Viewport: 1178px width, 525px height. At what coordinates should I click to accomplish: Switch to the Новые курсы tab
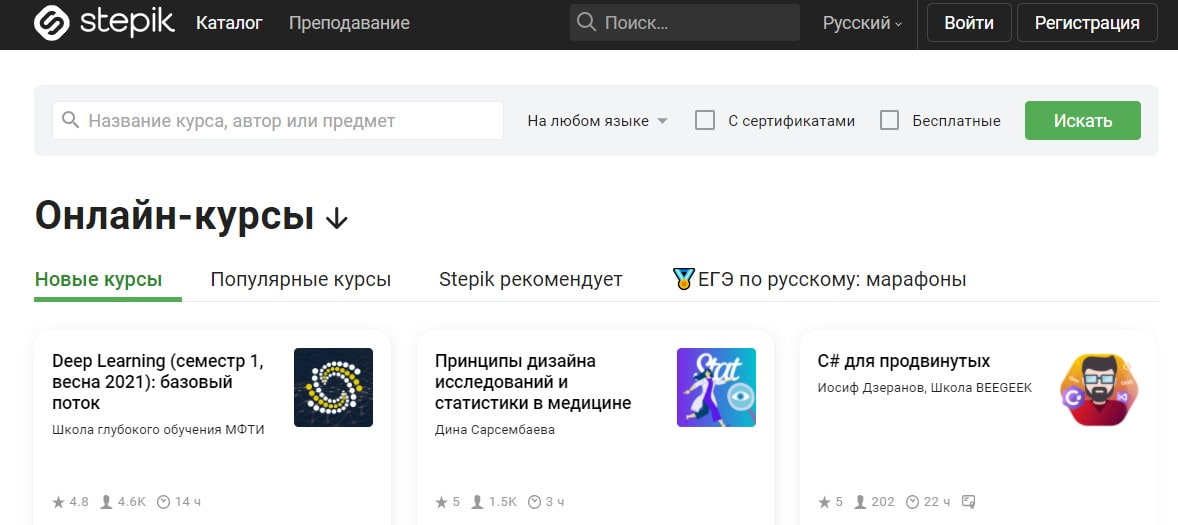[98, 280]
